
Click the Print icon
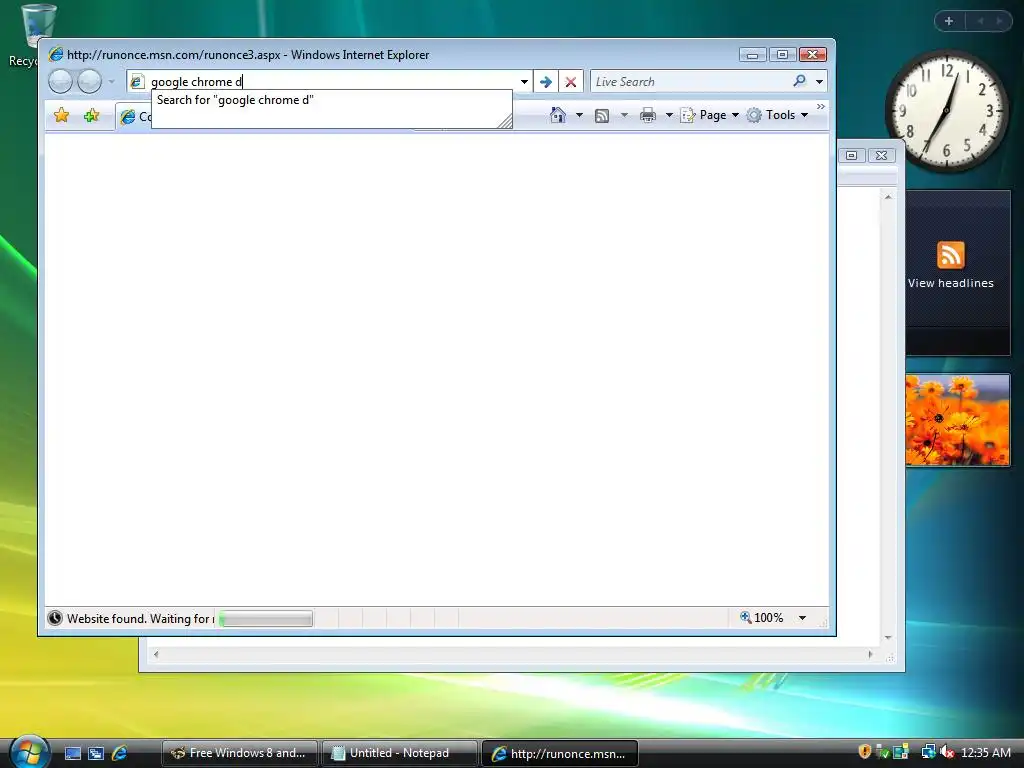pos(648,115)
